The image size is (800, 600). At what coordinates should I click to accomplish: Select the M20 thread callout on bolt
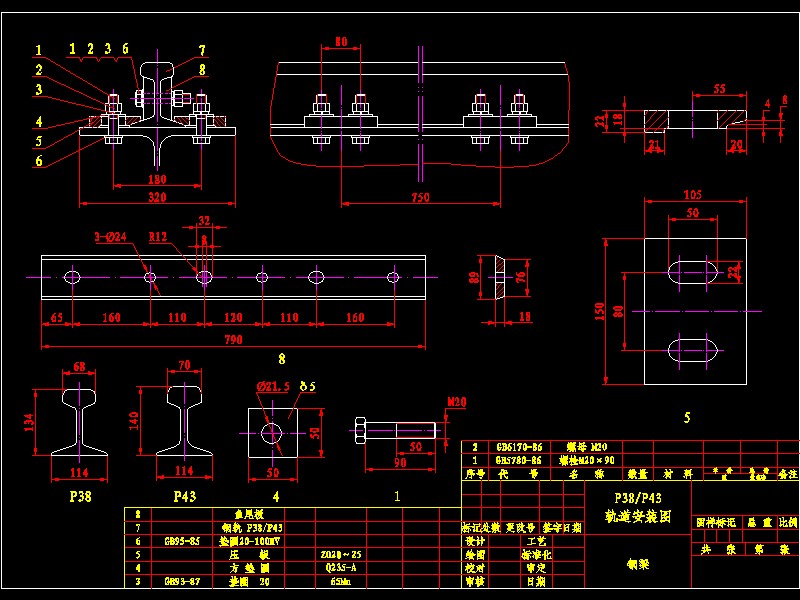[456, 402]
